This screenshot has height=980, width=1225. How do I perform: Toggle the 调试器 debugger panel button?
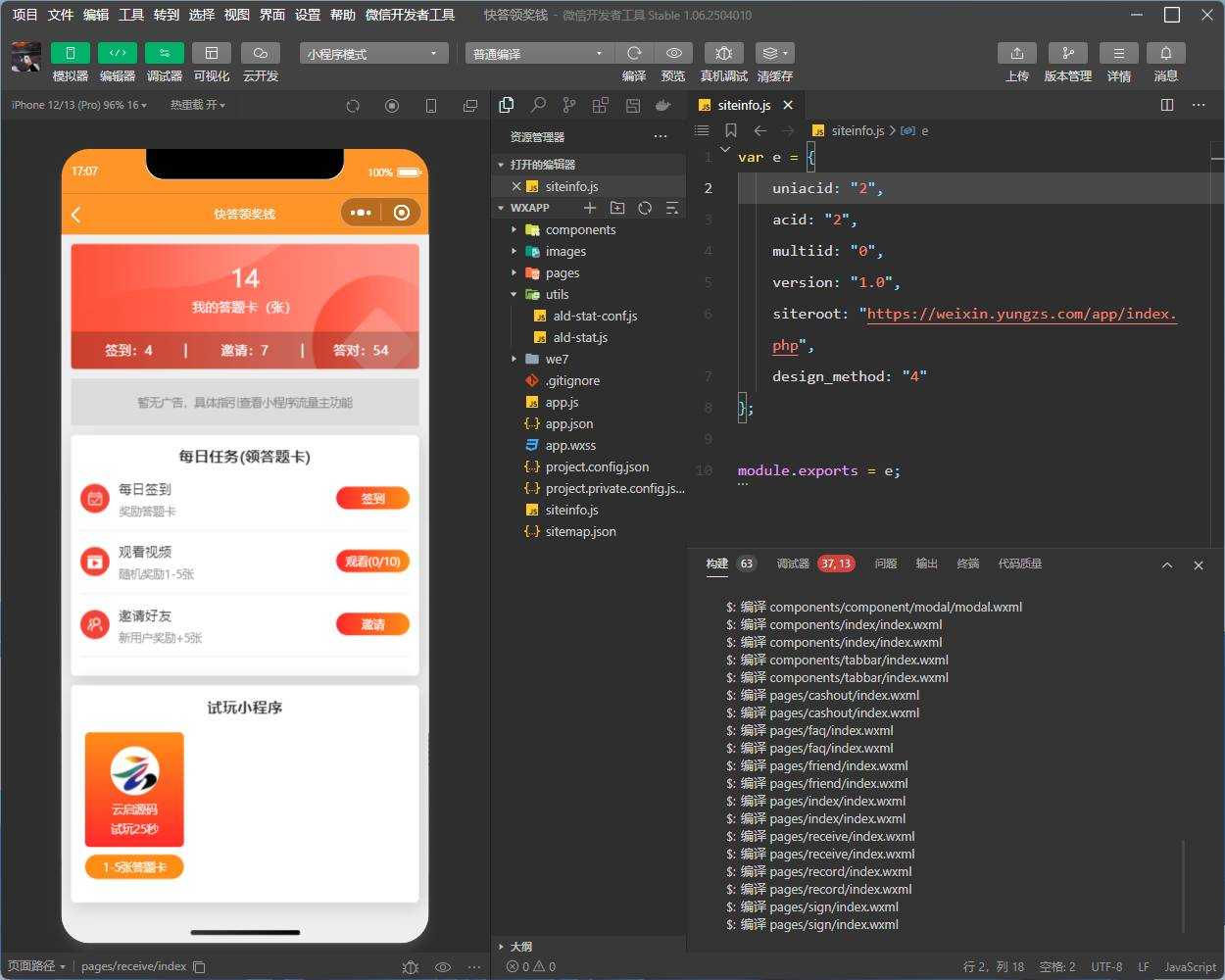click(x=165, y=53)
